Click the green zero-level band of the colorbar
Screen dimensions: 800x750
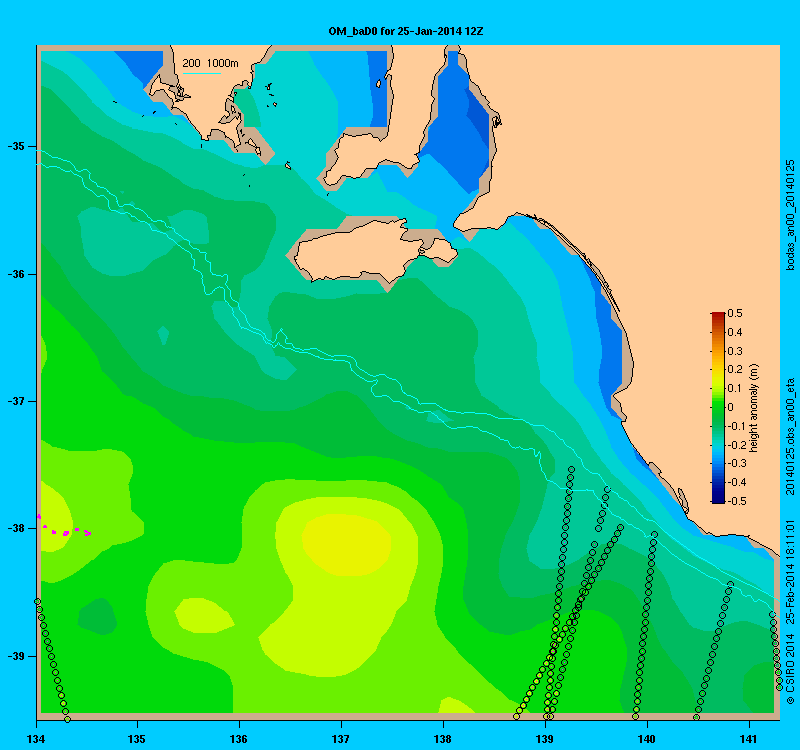718,407
